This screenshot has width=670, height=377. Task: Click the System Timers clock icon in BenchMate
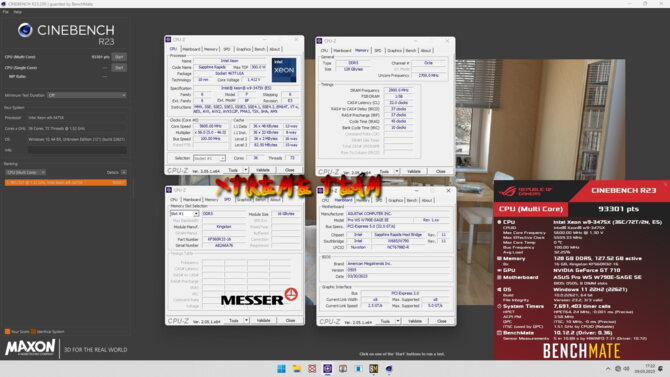tap(499, 306)
